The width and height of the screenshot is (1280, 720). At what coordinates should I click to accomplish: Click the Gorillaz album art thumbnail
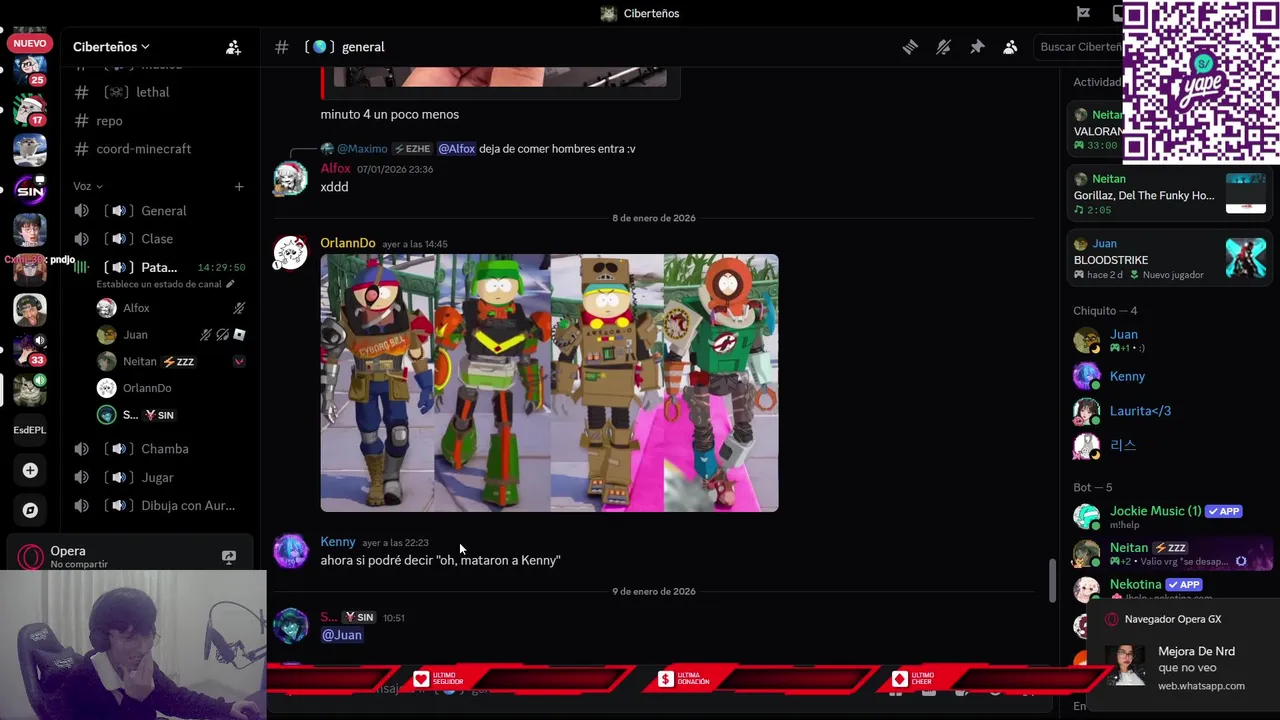coord(1246,193)
